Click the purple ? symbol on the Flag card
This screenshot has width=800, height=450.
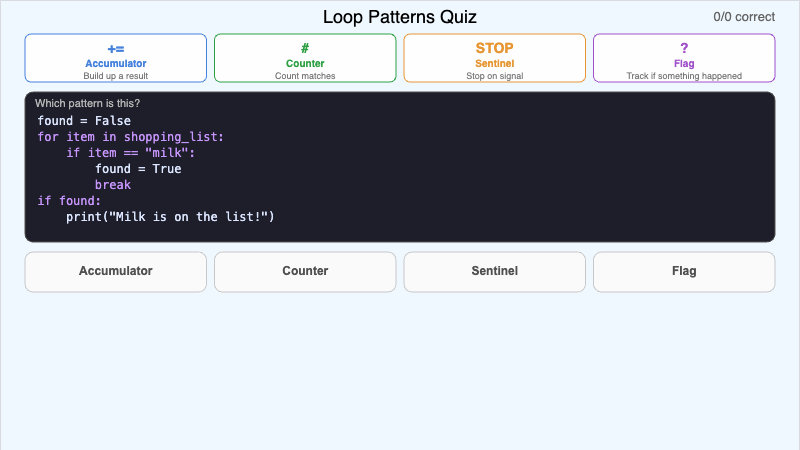684,48
